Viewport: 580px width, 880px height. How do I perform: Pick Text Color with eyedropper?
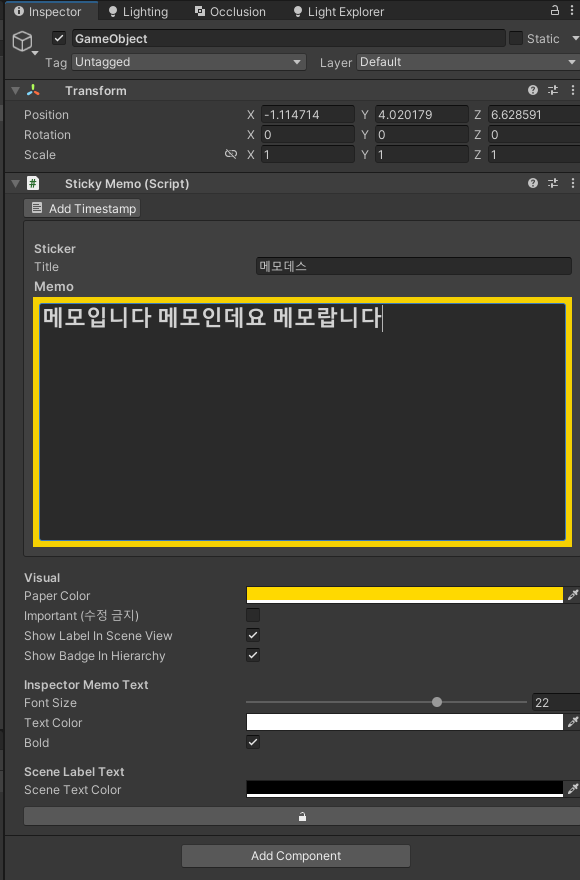click(x=573, y=722)
